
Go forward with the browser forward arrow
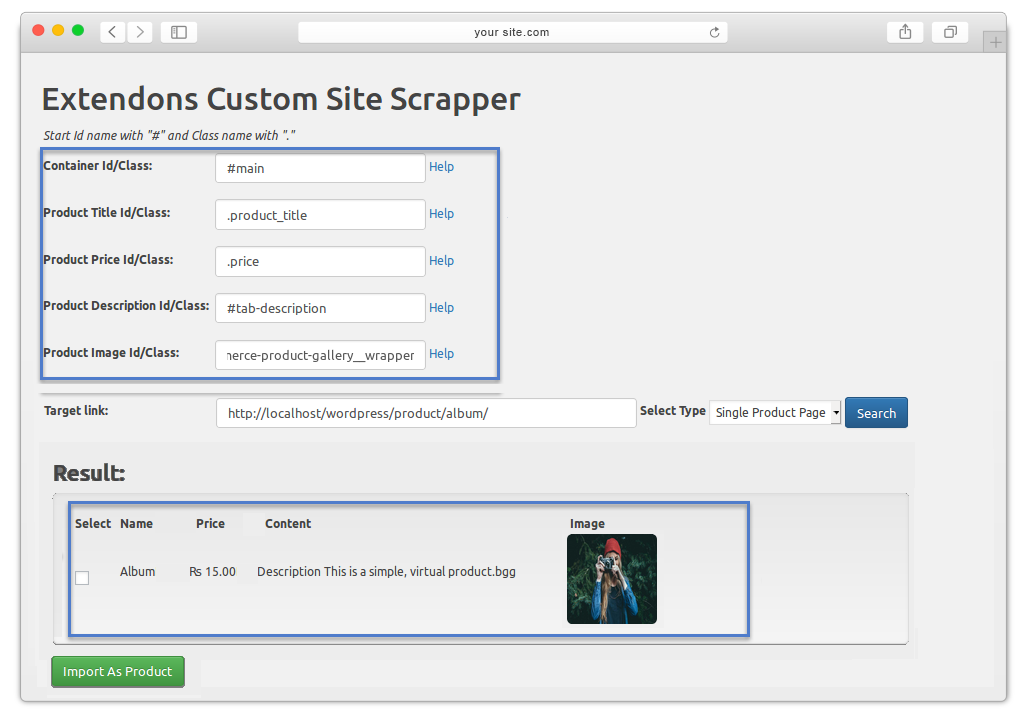pyautogui.click(x=140, y=32)
